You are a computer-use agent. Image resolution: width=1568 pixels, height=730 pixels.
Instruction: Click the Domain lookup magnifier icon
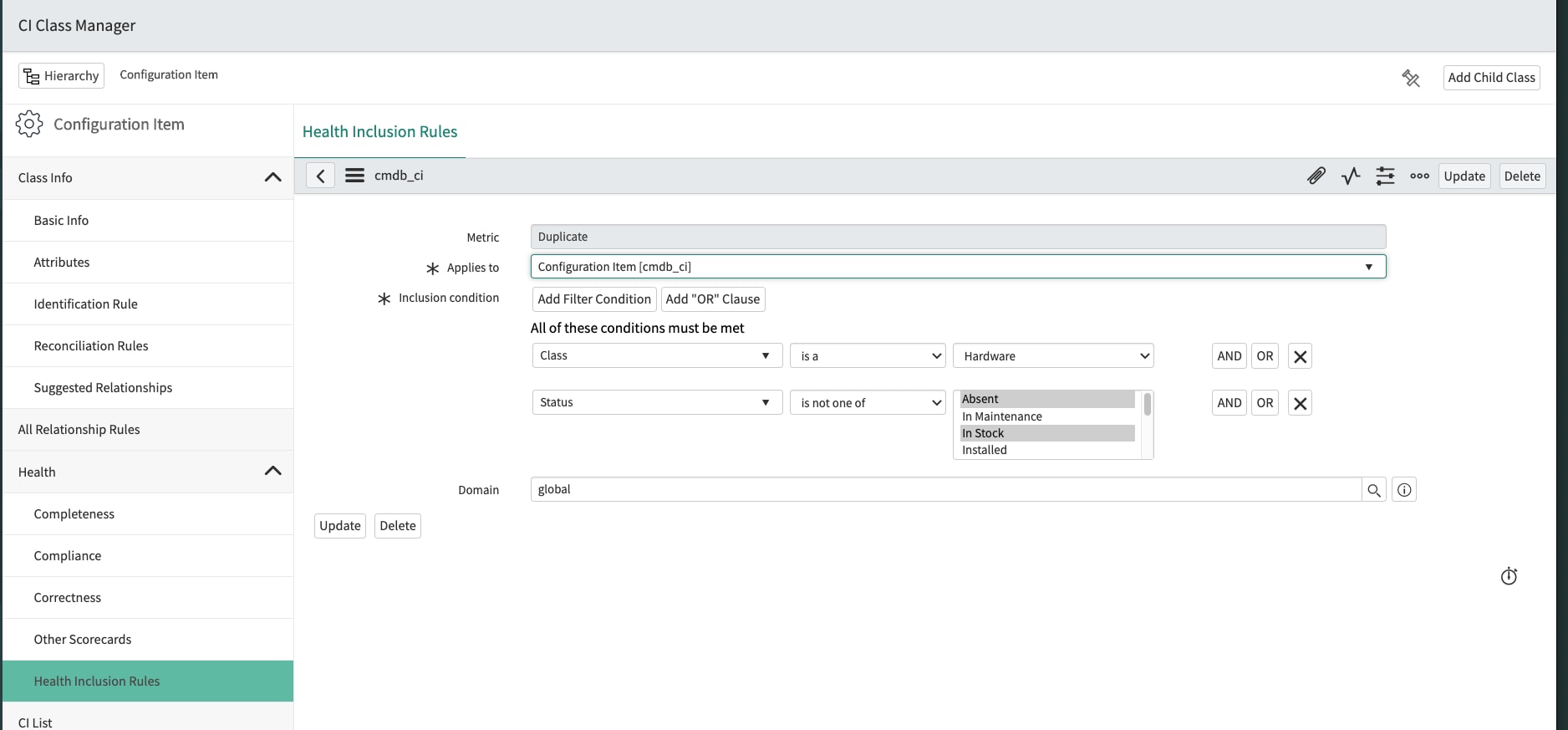1373,490
